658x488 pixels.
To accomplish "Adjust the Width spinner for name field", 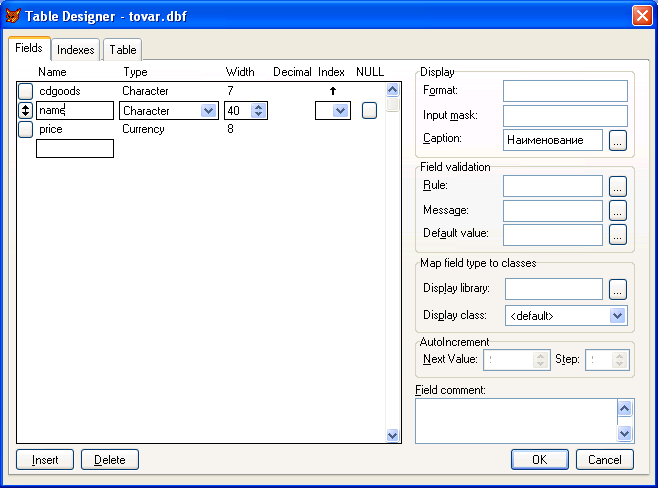I will click(258, 111).
